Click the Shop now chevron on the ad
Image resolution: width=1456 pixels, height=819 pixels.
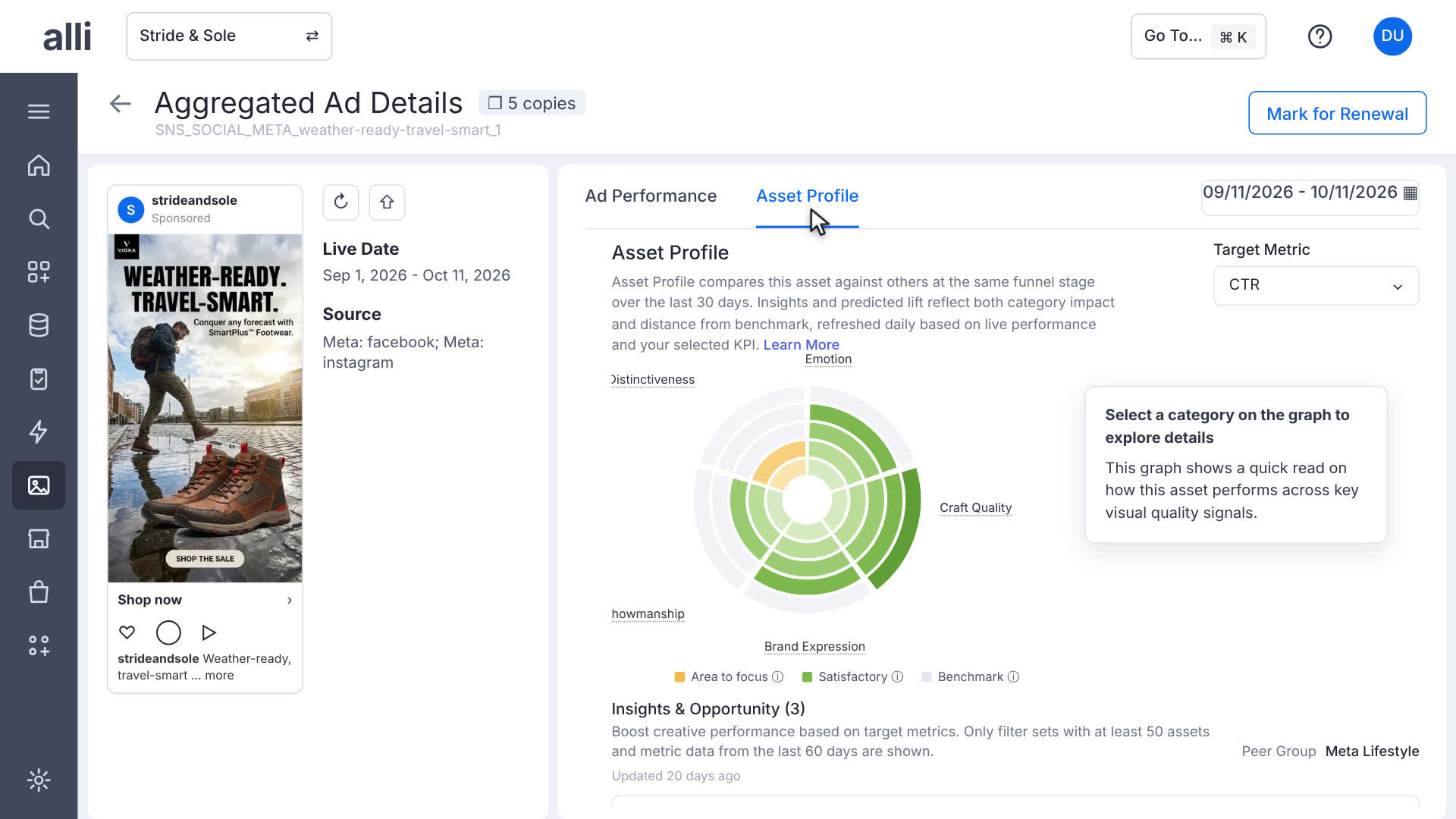290,600
